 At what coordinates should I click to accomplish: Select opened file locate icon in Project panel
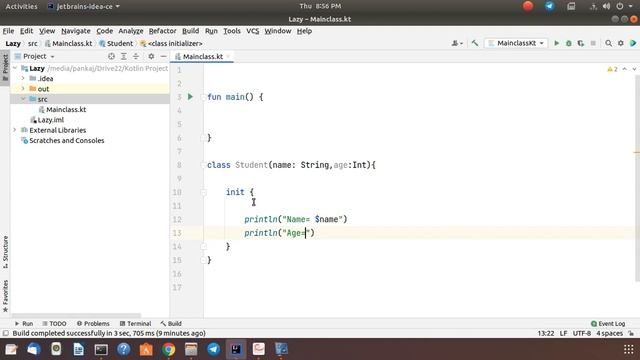(111, 56)
